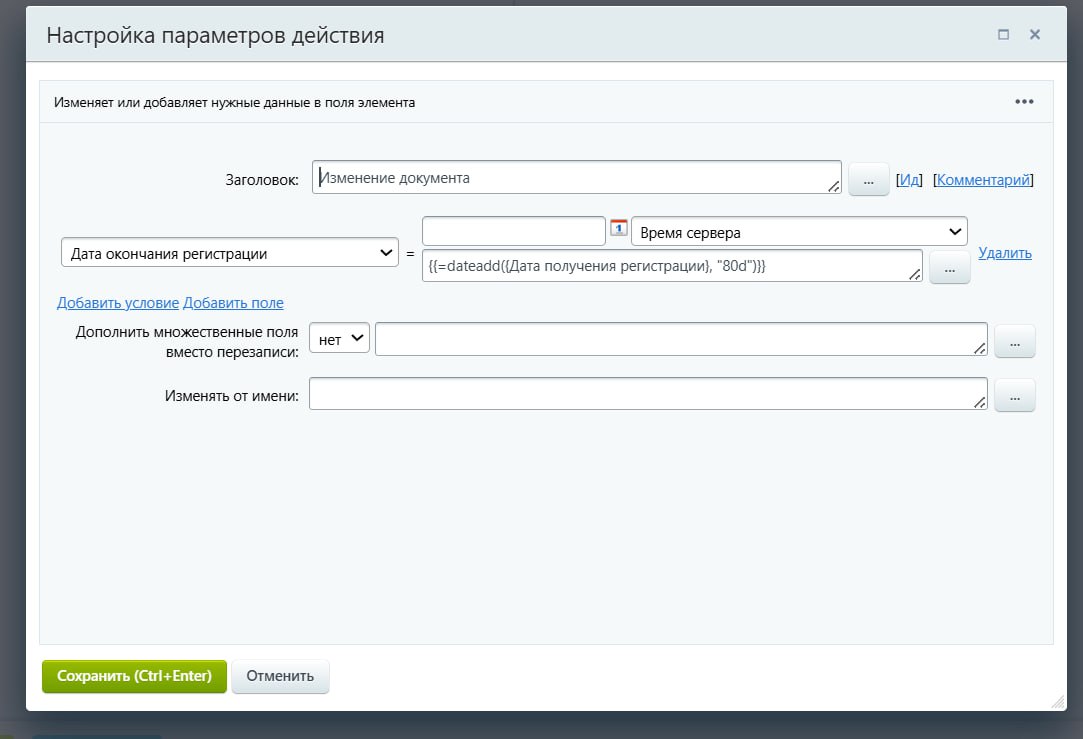The height and width of the screenshot is (739, 1083).
Task: Click the Добавить условие link
Action: (x=118, y=303)
